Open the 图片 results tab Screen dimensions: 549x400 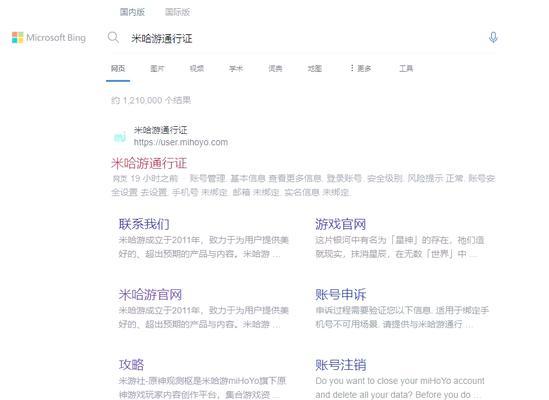coord(157,69)
